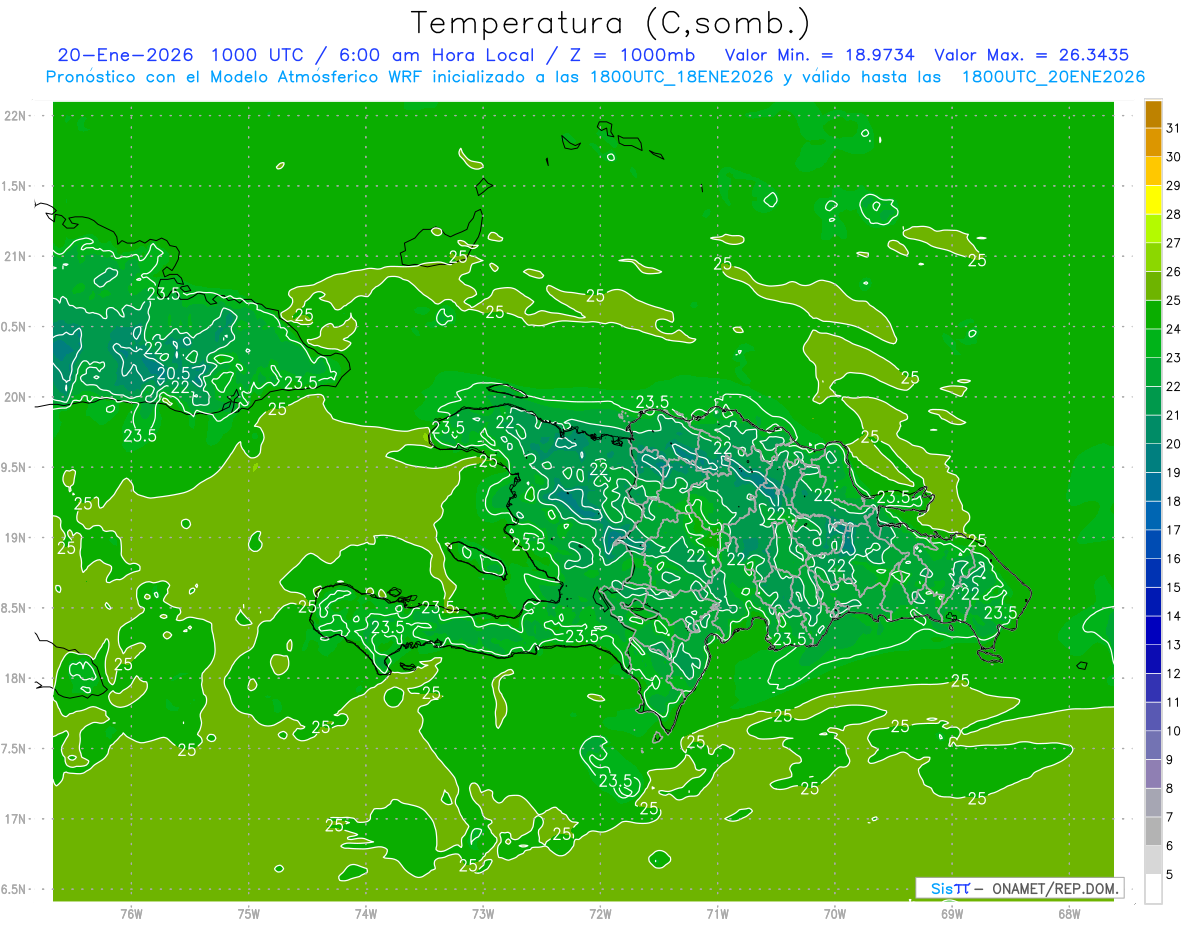Click the '31' label on the color scale
Screen dimensions: 1200x927
pos(1174,128)
